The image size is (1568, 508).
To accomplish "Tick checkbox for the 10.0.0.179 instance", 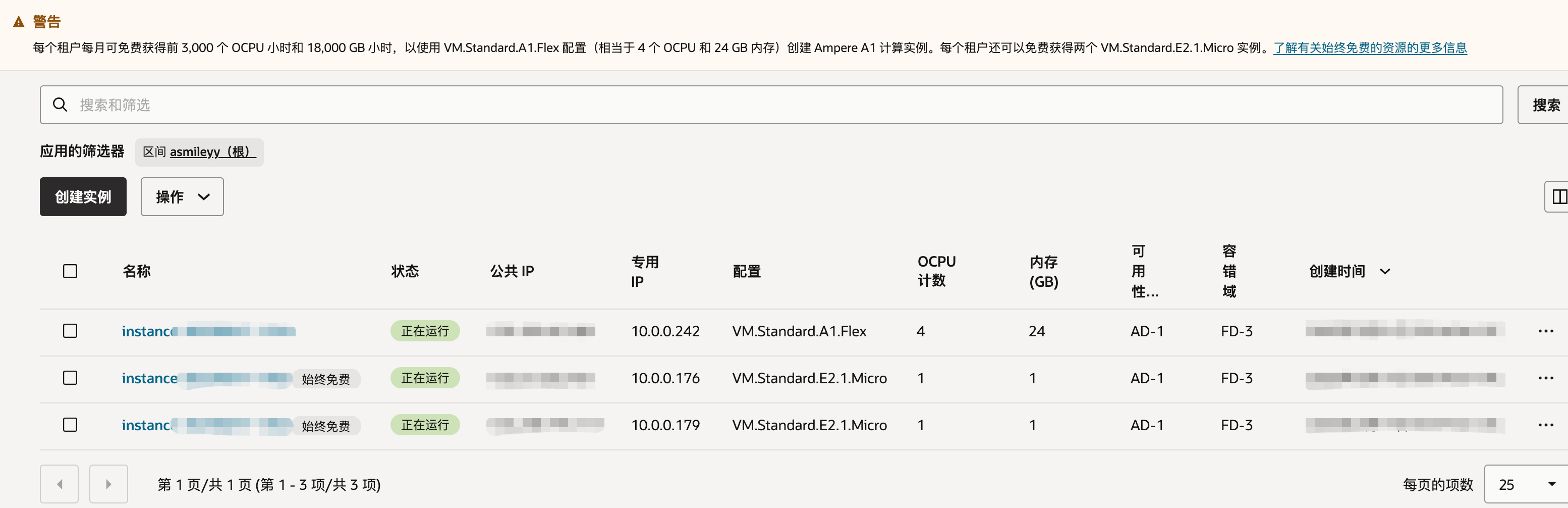I will tap(70, 425).
